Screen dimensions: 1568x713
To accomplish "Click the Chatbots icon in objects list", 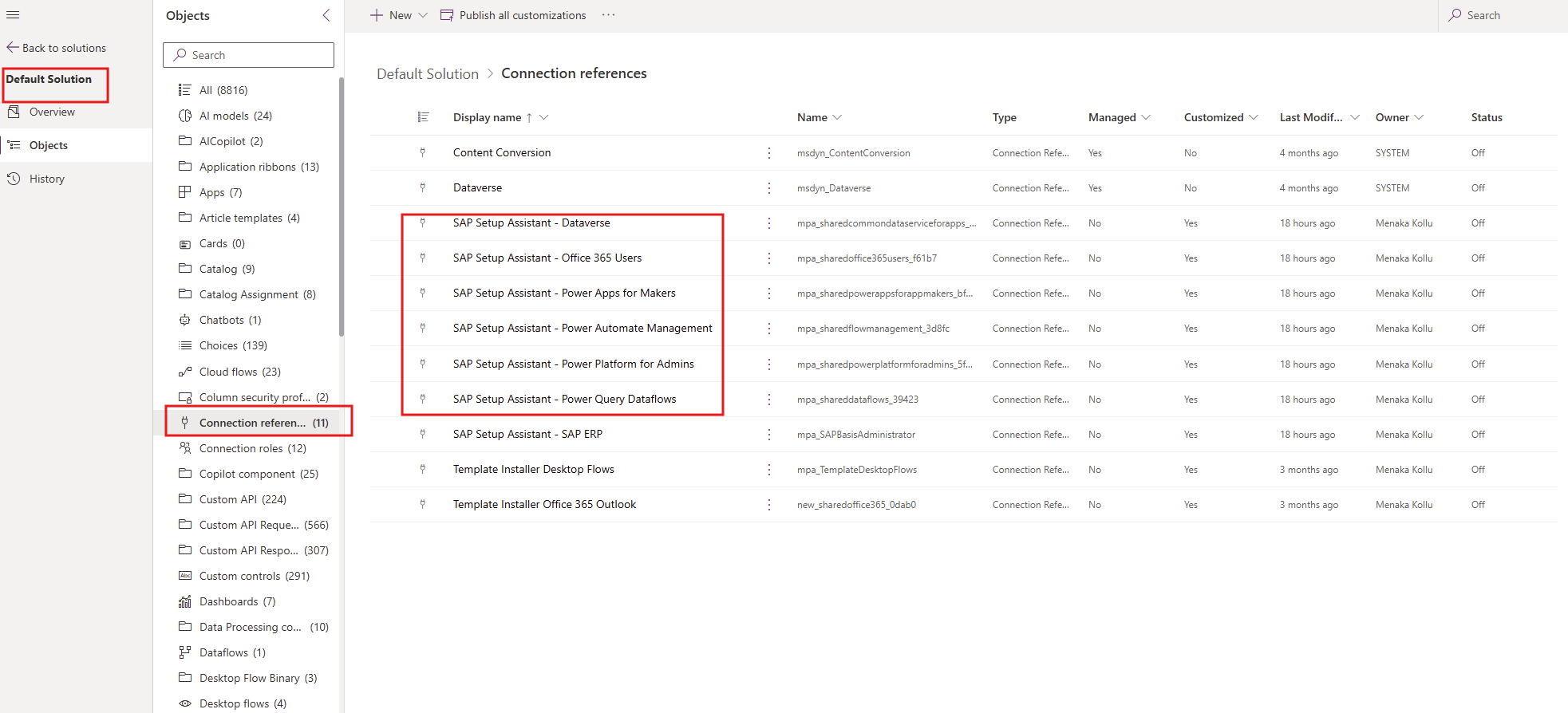I will [185, 320].
